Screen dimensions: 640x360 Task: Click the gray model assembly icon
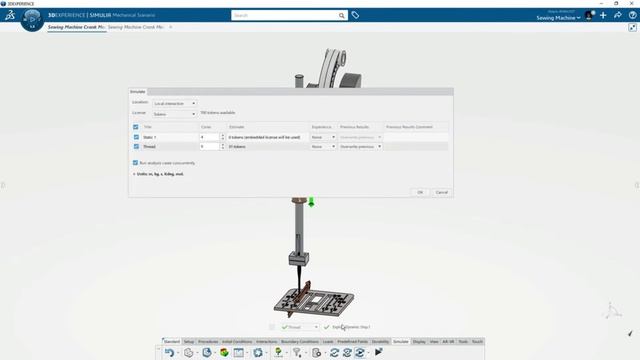coord(188,352)
